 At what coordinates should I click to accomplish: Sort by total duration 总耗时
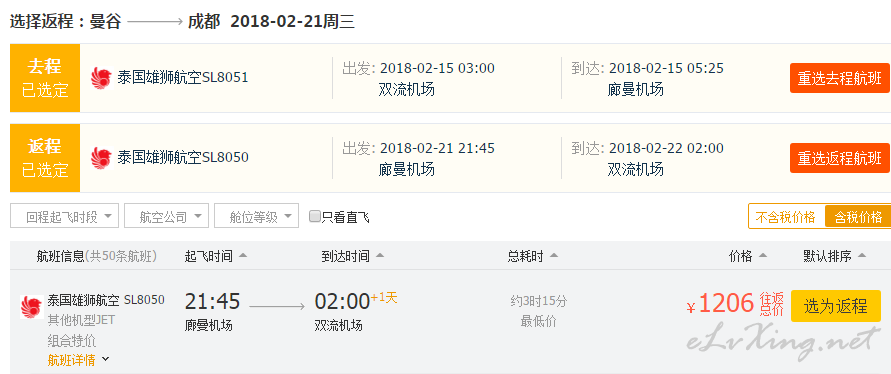pyautogui.click(x=532, y=256)
